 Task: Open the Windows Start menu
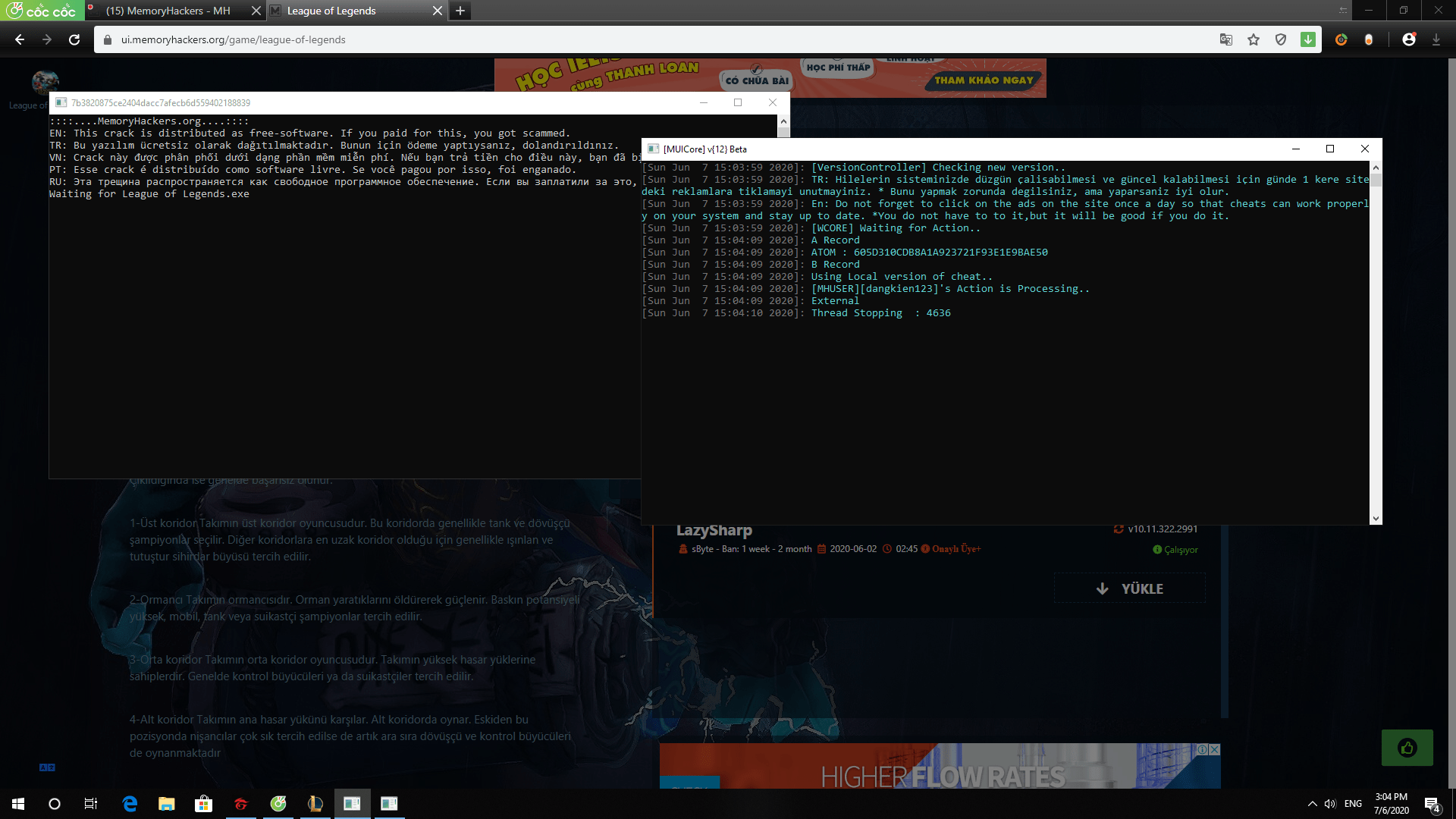tap(18, 804)
